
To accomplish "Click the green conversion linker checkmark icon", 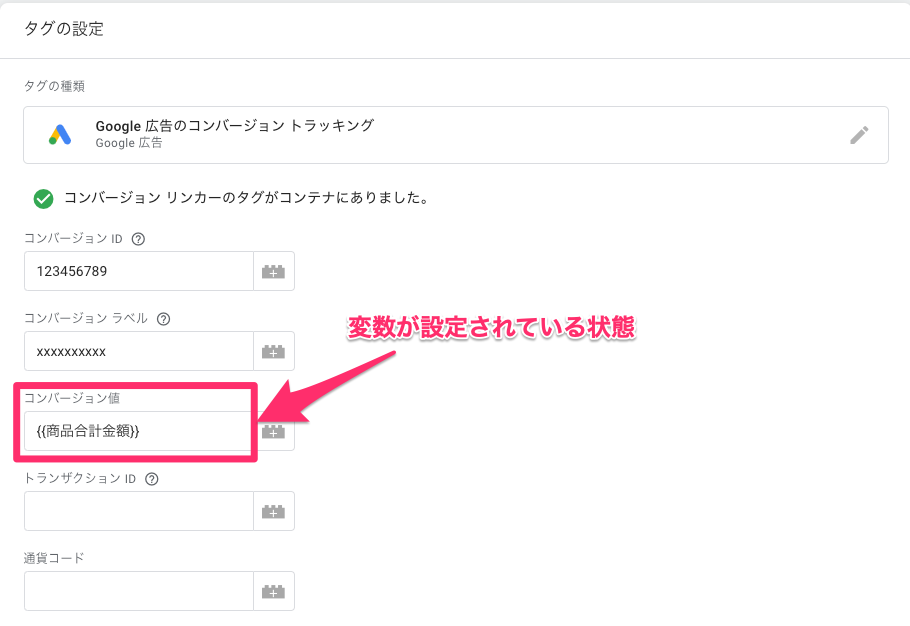I will pyautogui.click(x=43, y=198).
